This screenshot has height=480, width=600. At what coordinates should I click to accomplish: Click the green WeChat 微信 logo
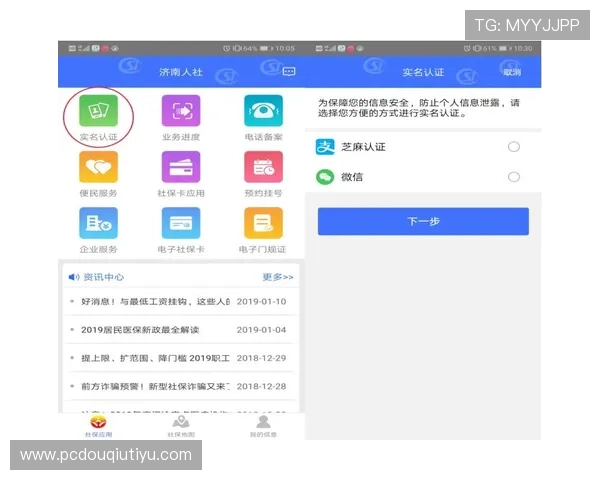point(325,177)
